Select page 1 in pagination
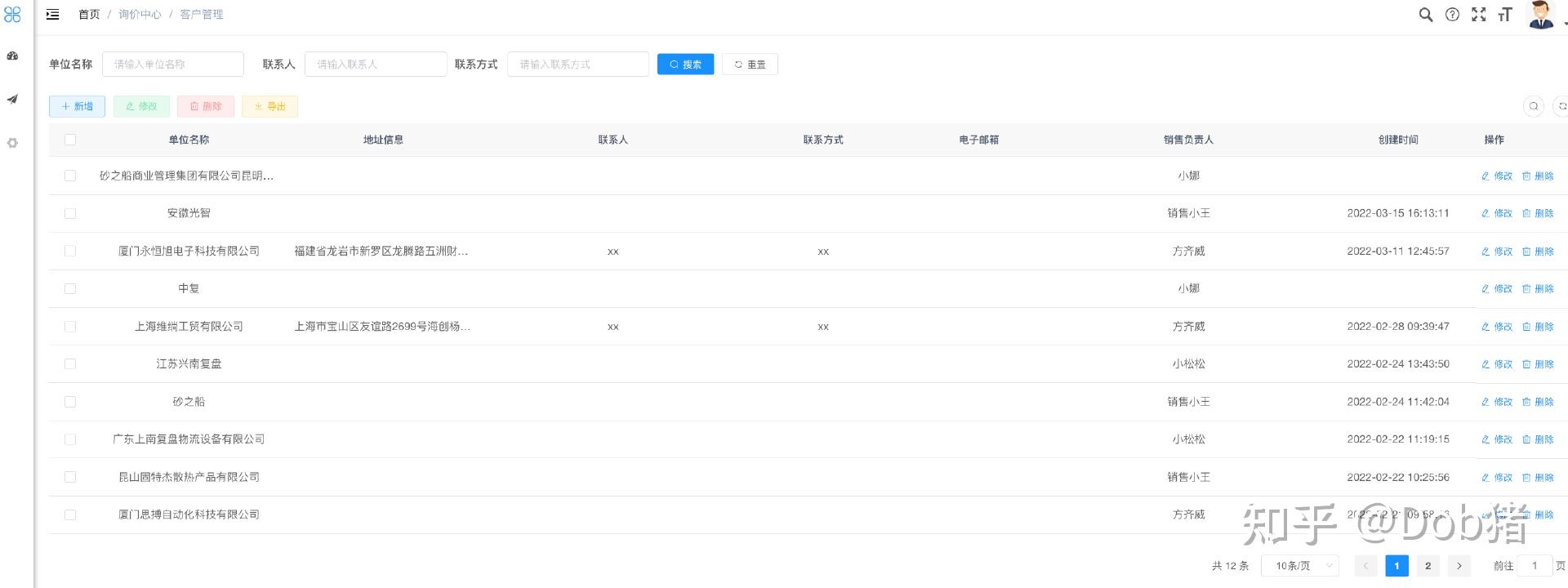This screenshot has height=588, width=1568. (1396, 566)
